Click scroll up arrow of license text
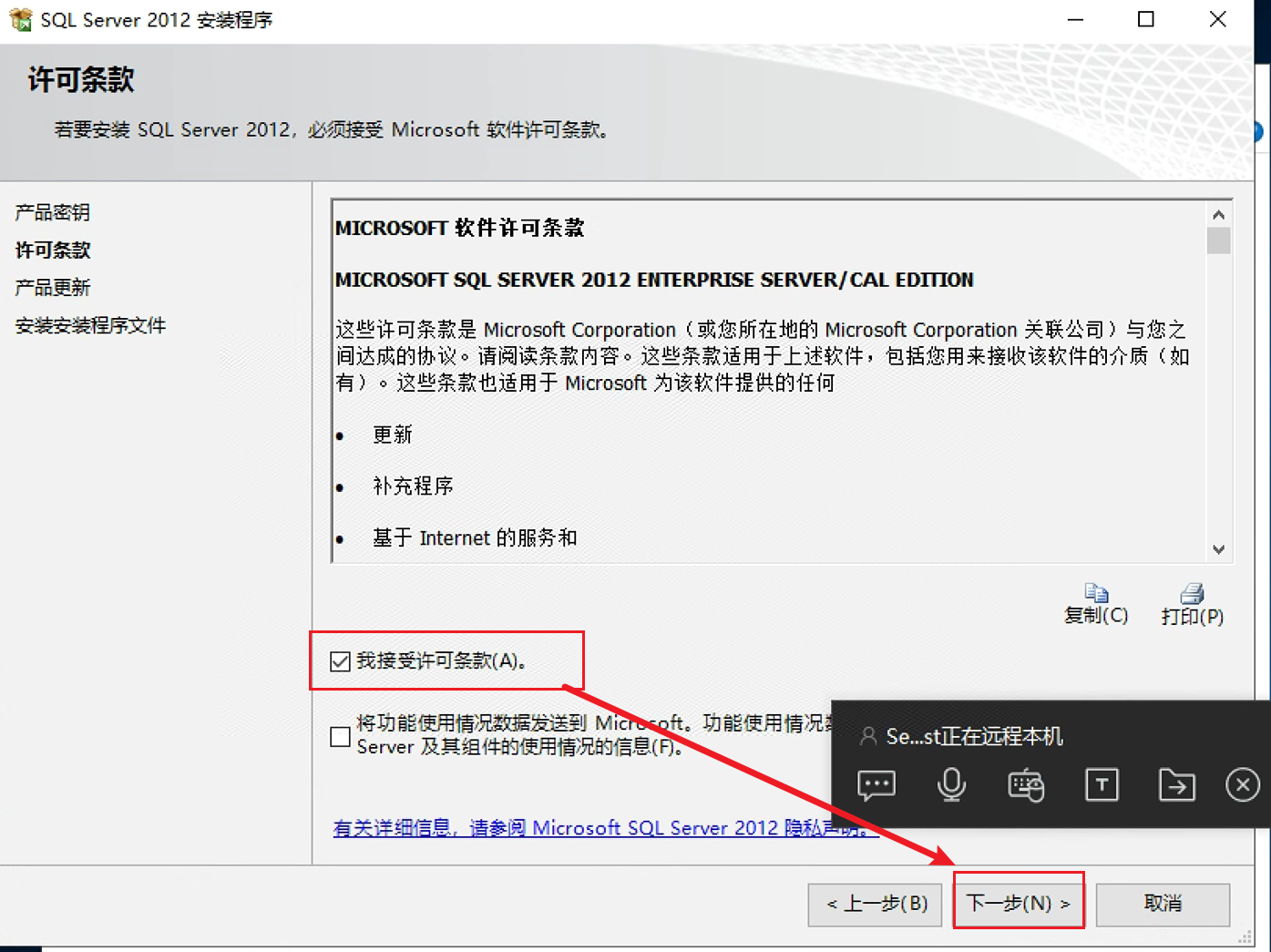This screenshot has height=952, width=1271. 1218,214
